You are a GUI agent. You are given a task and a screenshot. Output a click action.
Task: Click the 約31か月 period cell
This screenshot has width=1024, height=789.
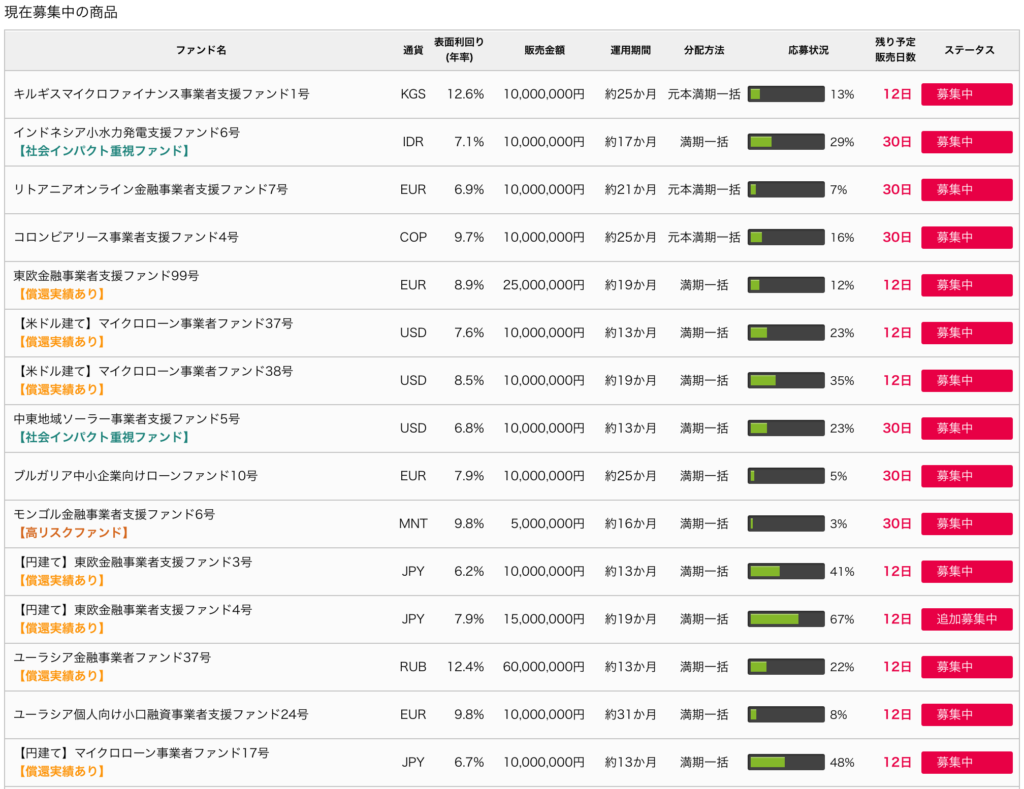pyautogui.click(x=630, y=715)
